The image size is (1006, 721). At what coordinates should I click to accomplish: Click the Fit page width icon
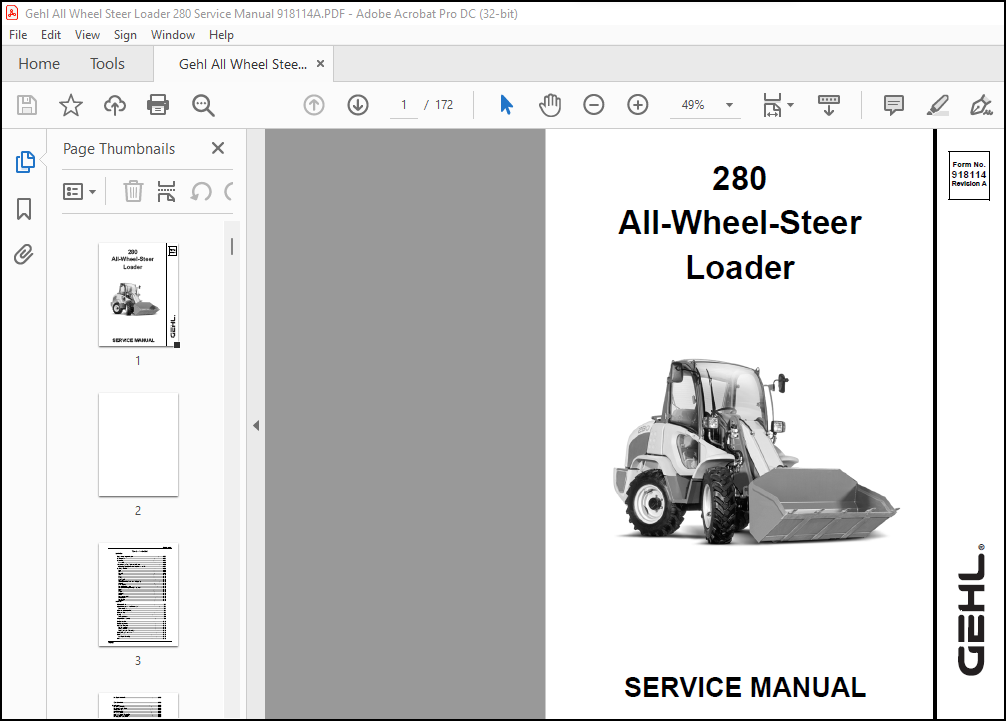point(772,105)
